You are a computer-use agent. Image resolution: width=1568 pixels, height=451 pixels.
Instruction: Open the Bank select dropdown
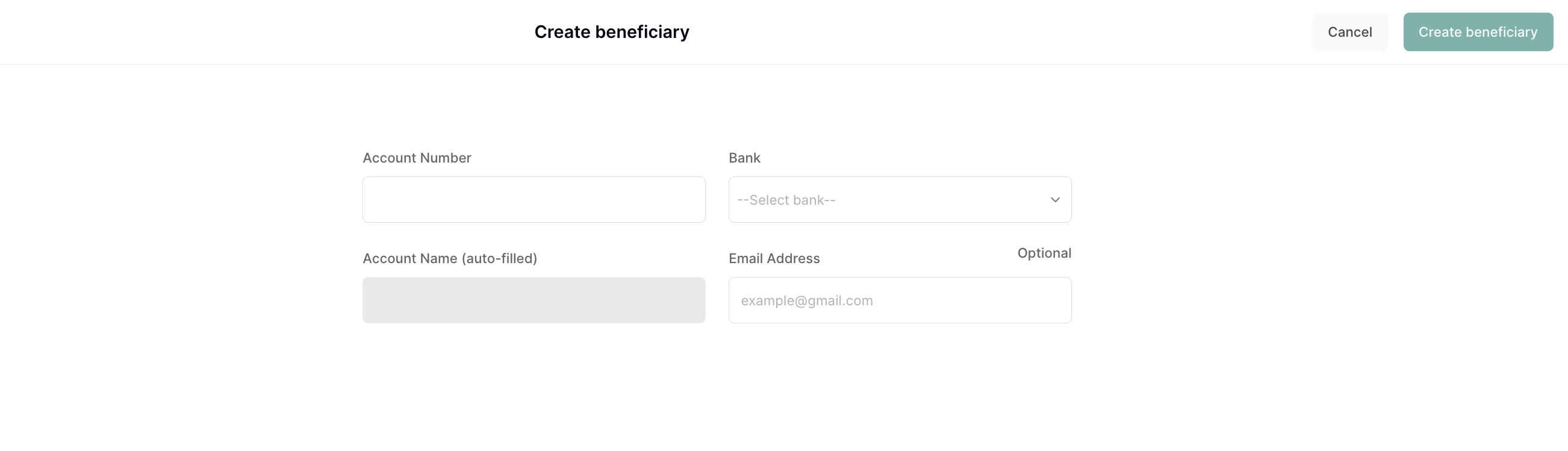point(899,200)
